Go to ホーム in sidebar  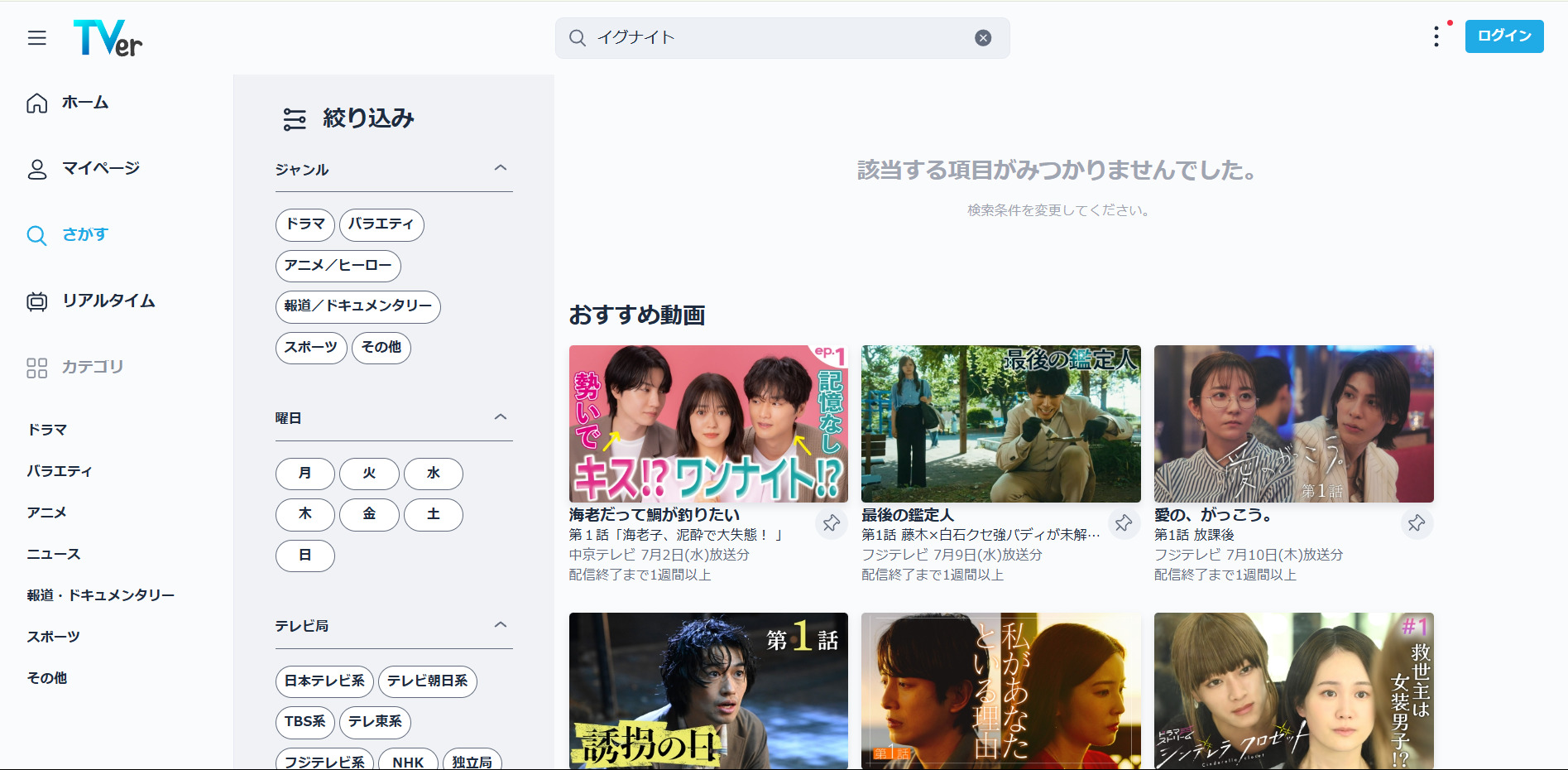tap(85, 103)
